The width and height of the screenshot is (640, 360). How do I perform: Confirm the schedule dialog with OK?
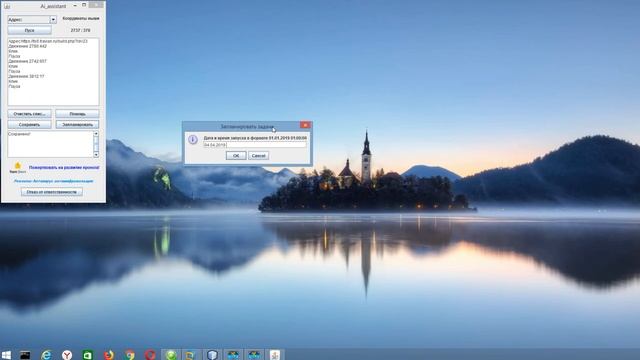click(236, 156)
